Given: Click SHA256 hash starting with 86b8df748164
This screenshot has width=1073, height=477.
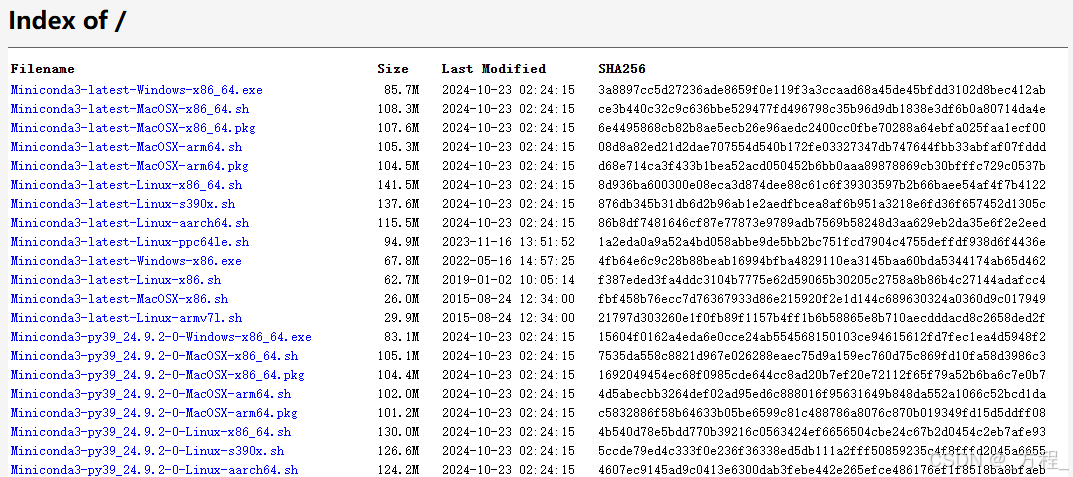Looking at the screenshot, I should click(x=822, y=223).
